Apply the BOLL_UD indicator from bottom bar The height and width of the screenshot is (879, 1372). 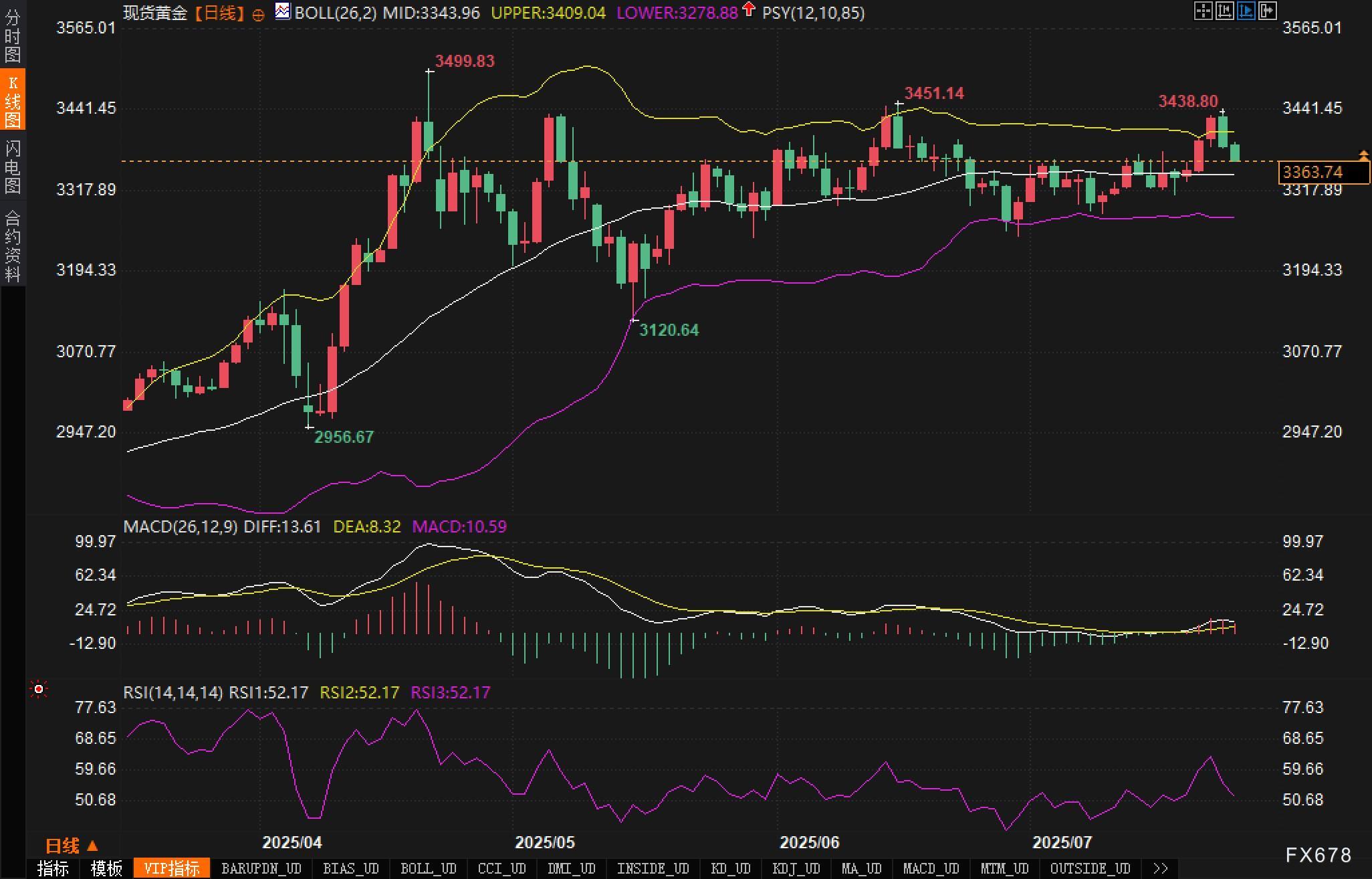tap(428, 868)
